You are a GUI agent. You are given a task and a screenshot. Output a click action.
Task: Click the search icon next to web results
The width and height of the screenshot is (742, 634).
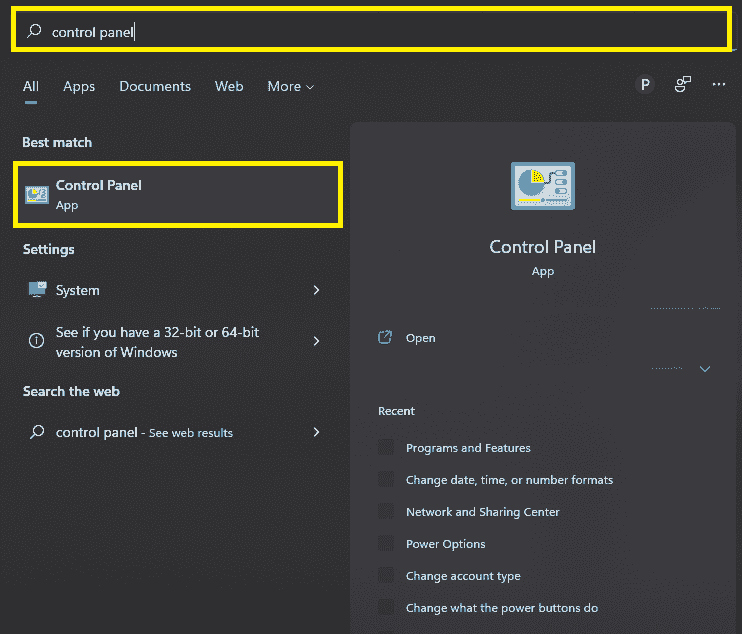(37, 432)
